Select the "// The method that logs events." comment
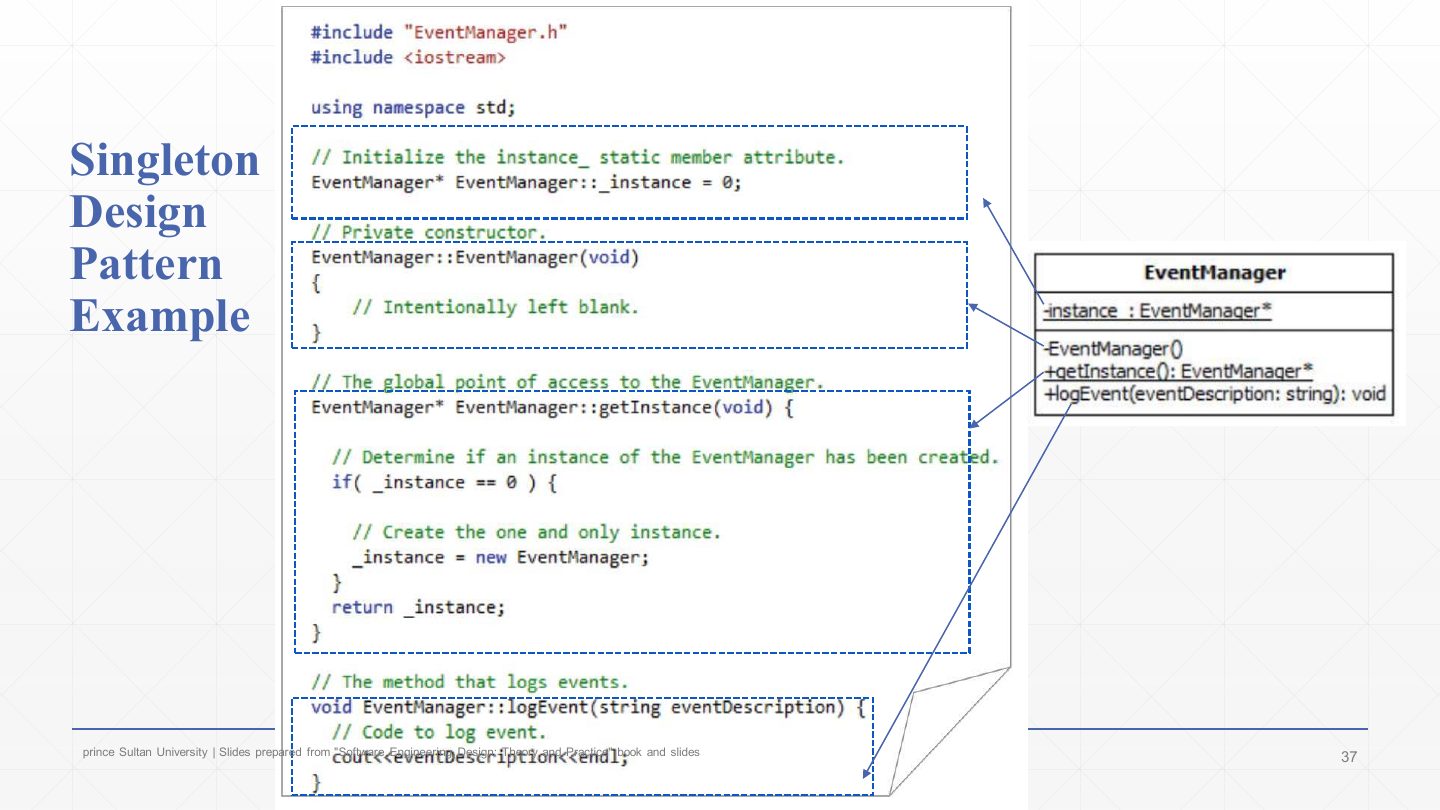The width and height of the screenshot is (1440, 810). [471, 682]
